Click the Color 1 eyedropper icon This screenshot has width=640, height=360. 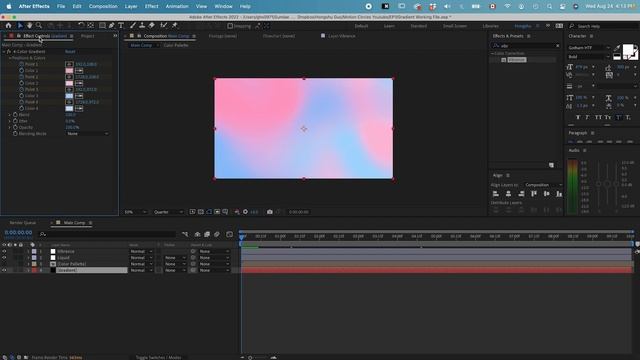click(79, 71)
